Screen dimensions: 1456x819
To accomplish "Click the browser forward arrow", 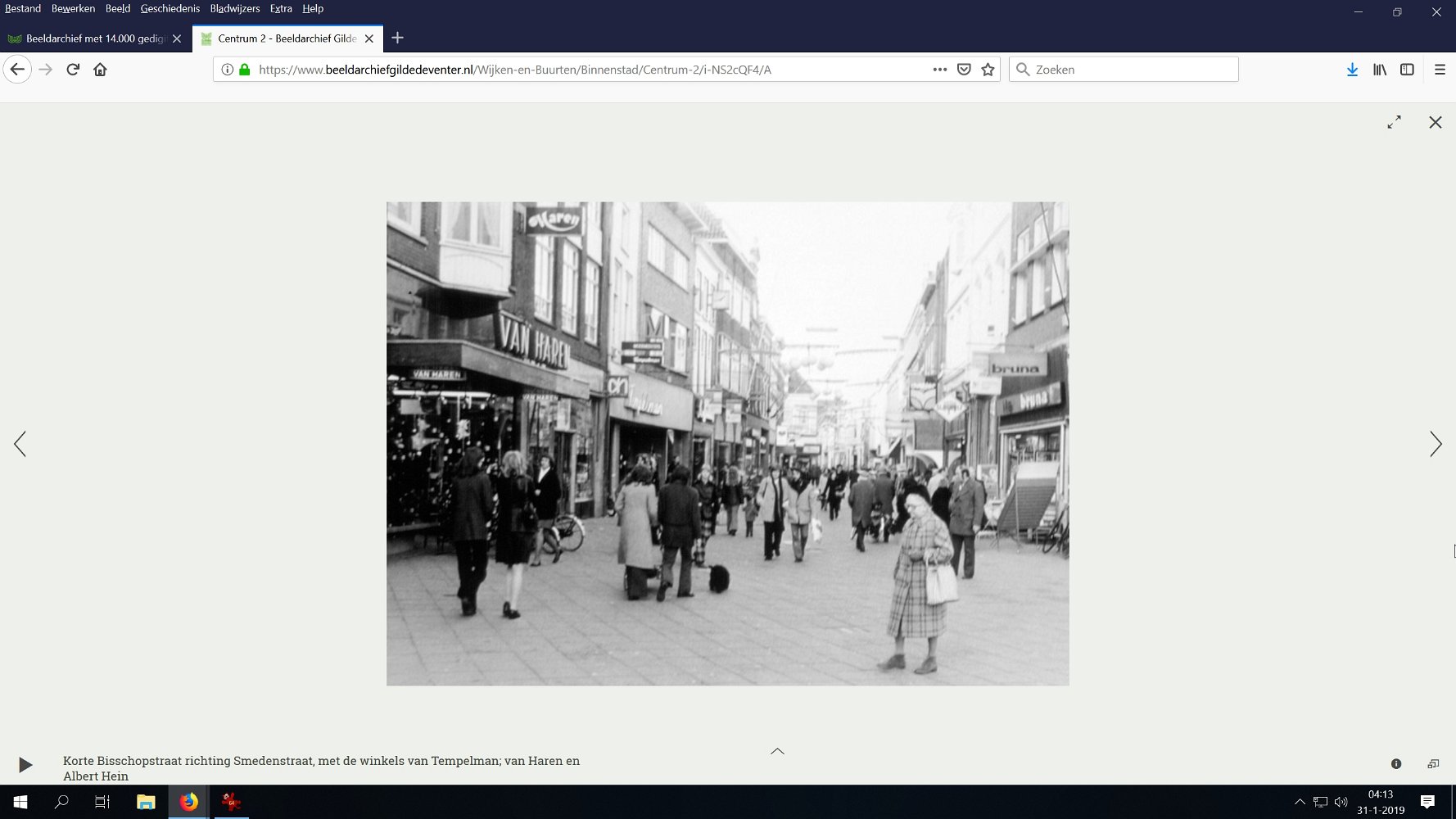I will click(x=46, y=70).
